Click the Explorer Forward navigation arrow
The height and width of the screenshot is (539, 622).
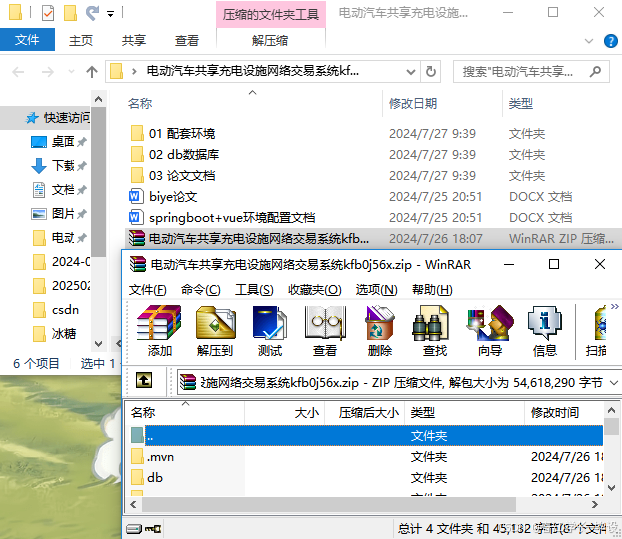48,72
